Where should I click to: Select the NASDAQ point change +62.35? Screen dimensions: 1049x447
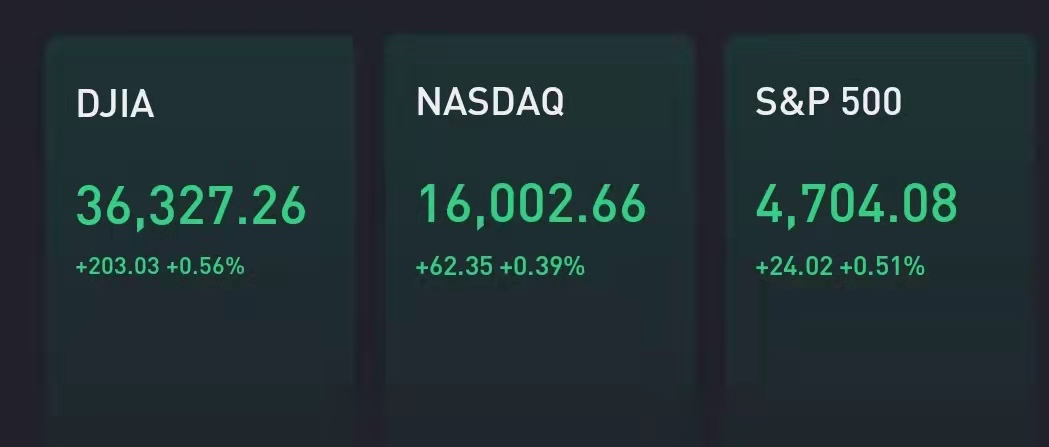[454, 267]
